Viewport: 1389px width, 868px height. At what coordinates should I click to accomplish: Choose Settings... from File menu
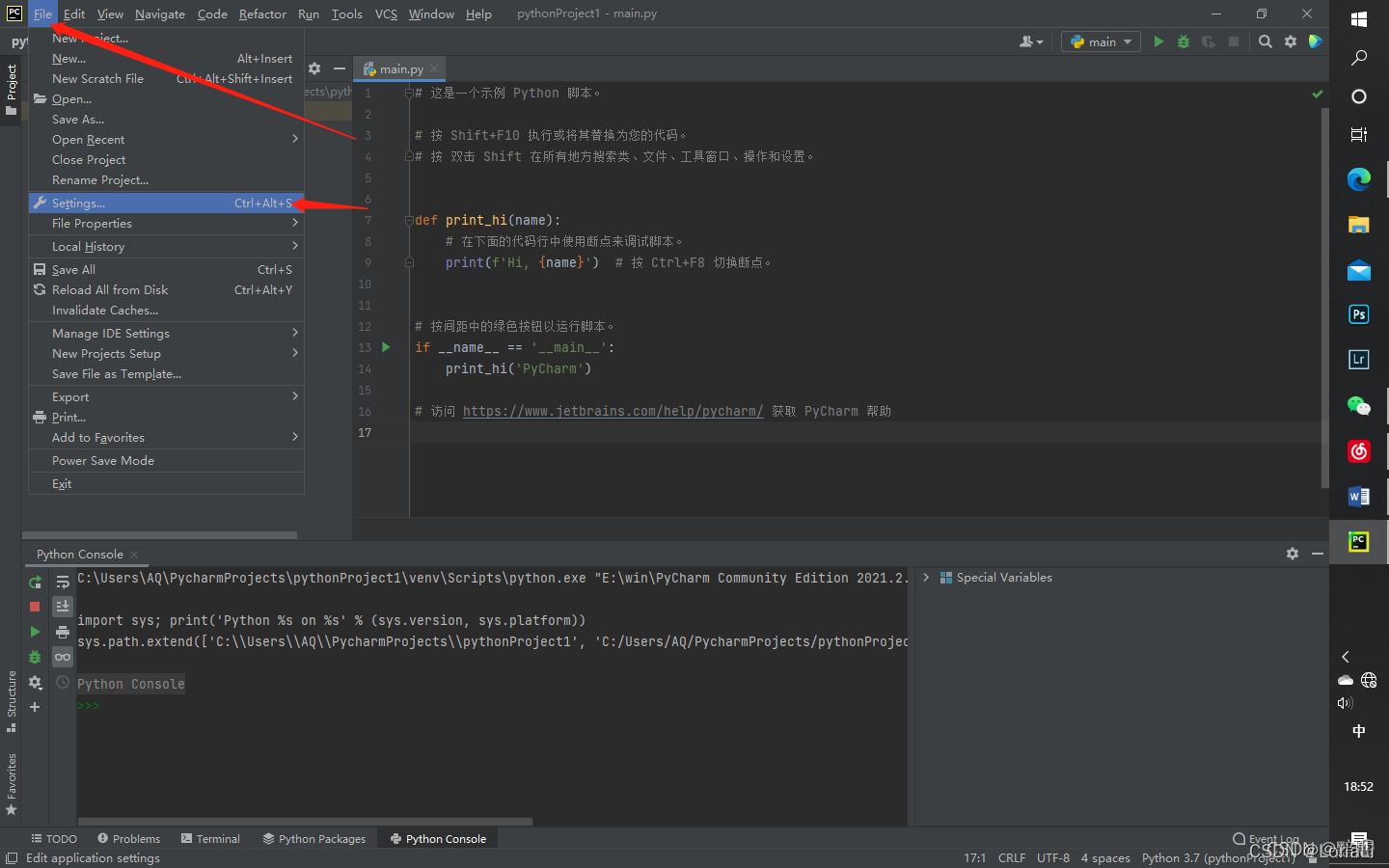click(x=166, y=203)
